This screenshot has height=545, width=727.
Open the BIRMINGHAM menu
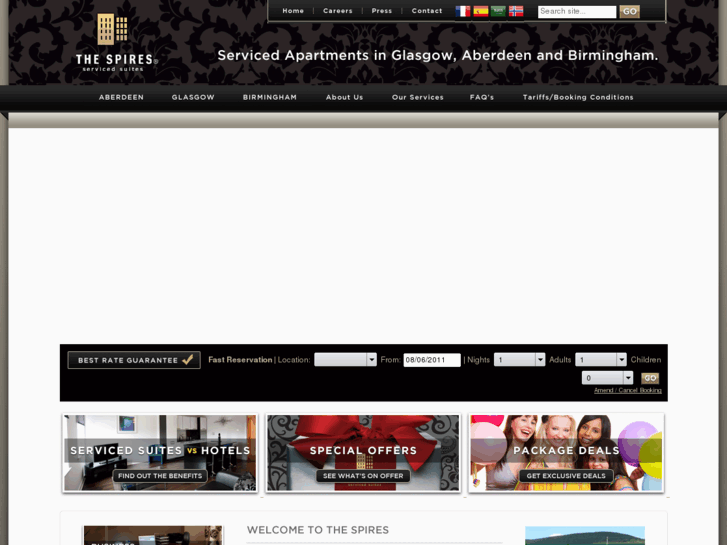(x=270, y=97)
